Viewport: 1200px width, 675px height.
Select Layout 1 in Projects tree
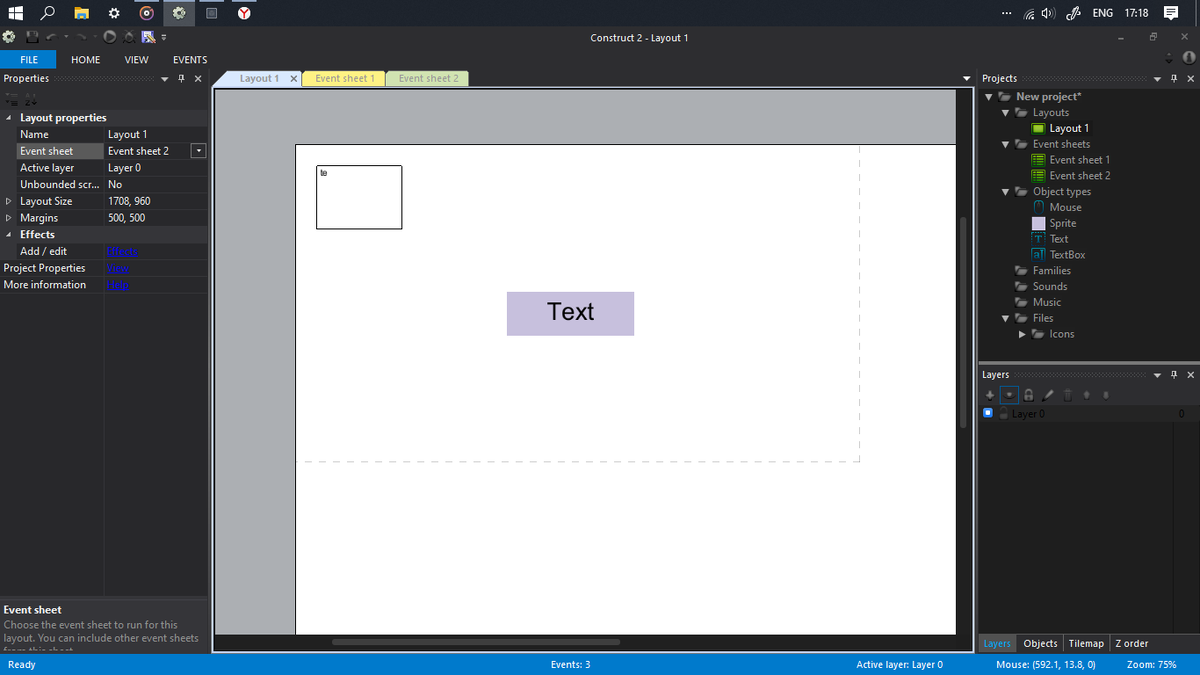1061,128
